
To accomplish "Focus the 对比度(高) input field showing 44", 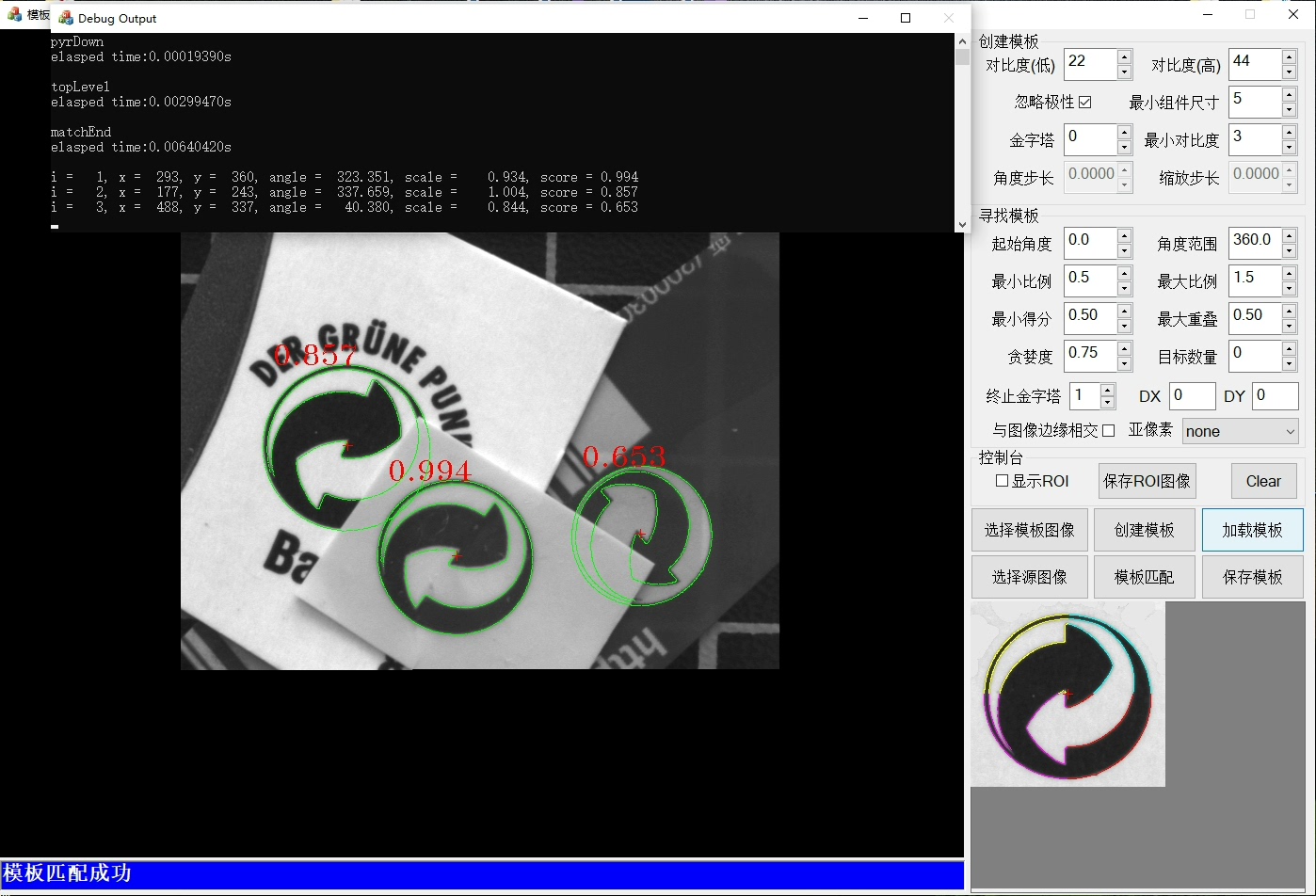I will click(x=1255, y=64).
